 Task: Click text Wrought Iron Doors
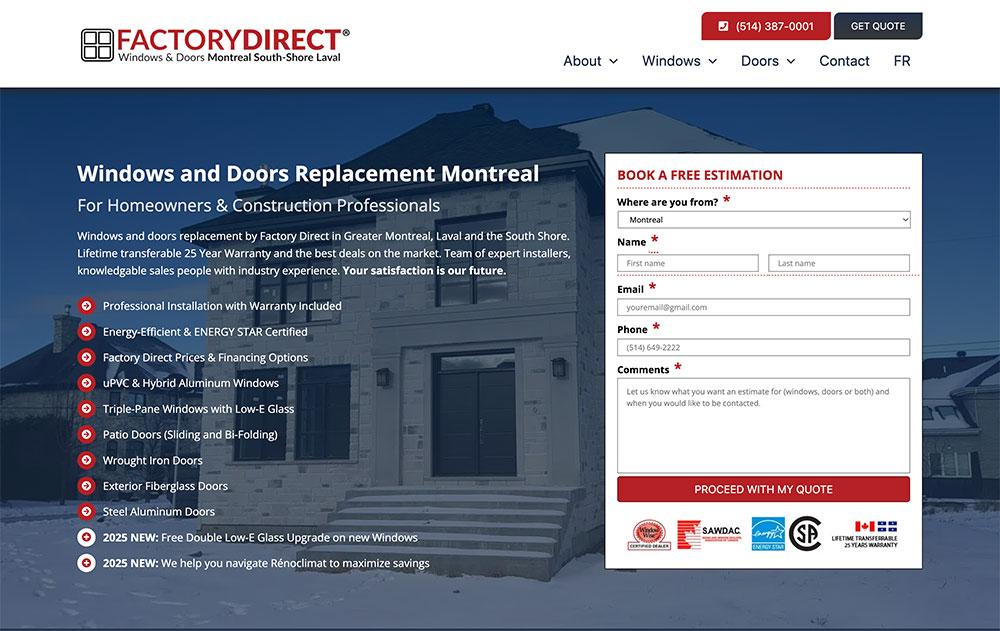pyautogui.click(x=152, y=460)
